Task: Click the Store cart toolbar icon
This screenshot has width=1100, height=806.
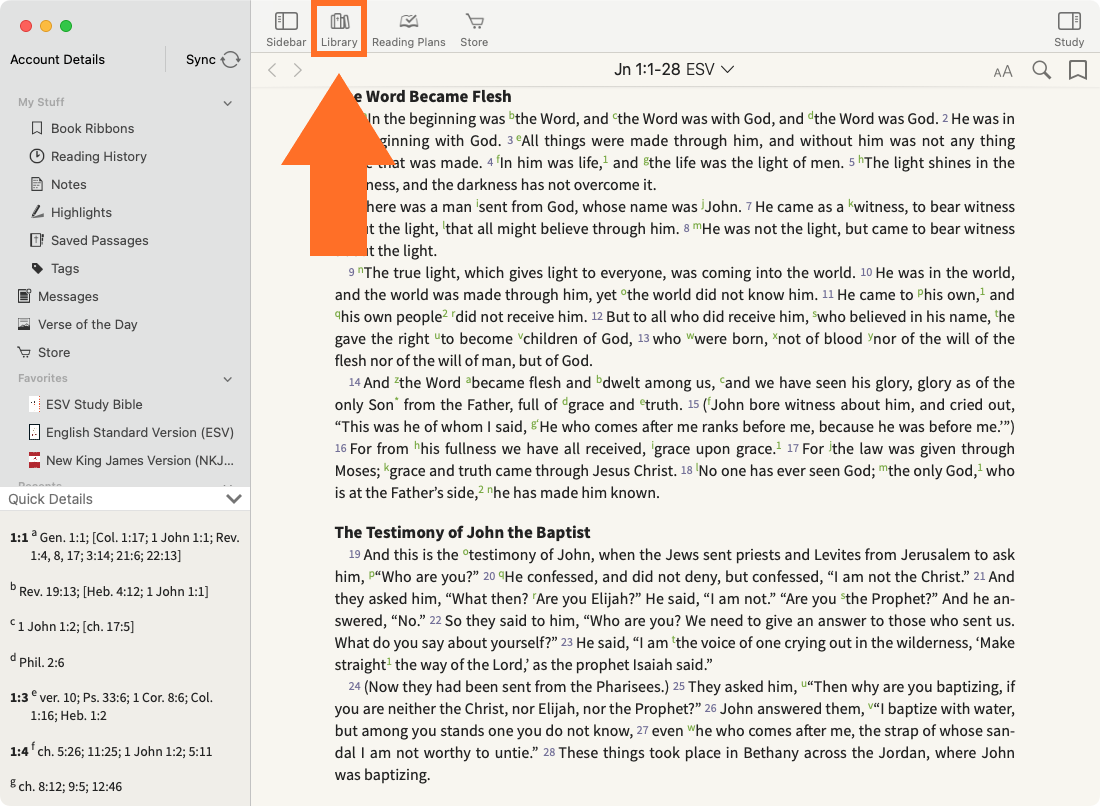Action: pos(474,28)
